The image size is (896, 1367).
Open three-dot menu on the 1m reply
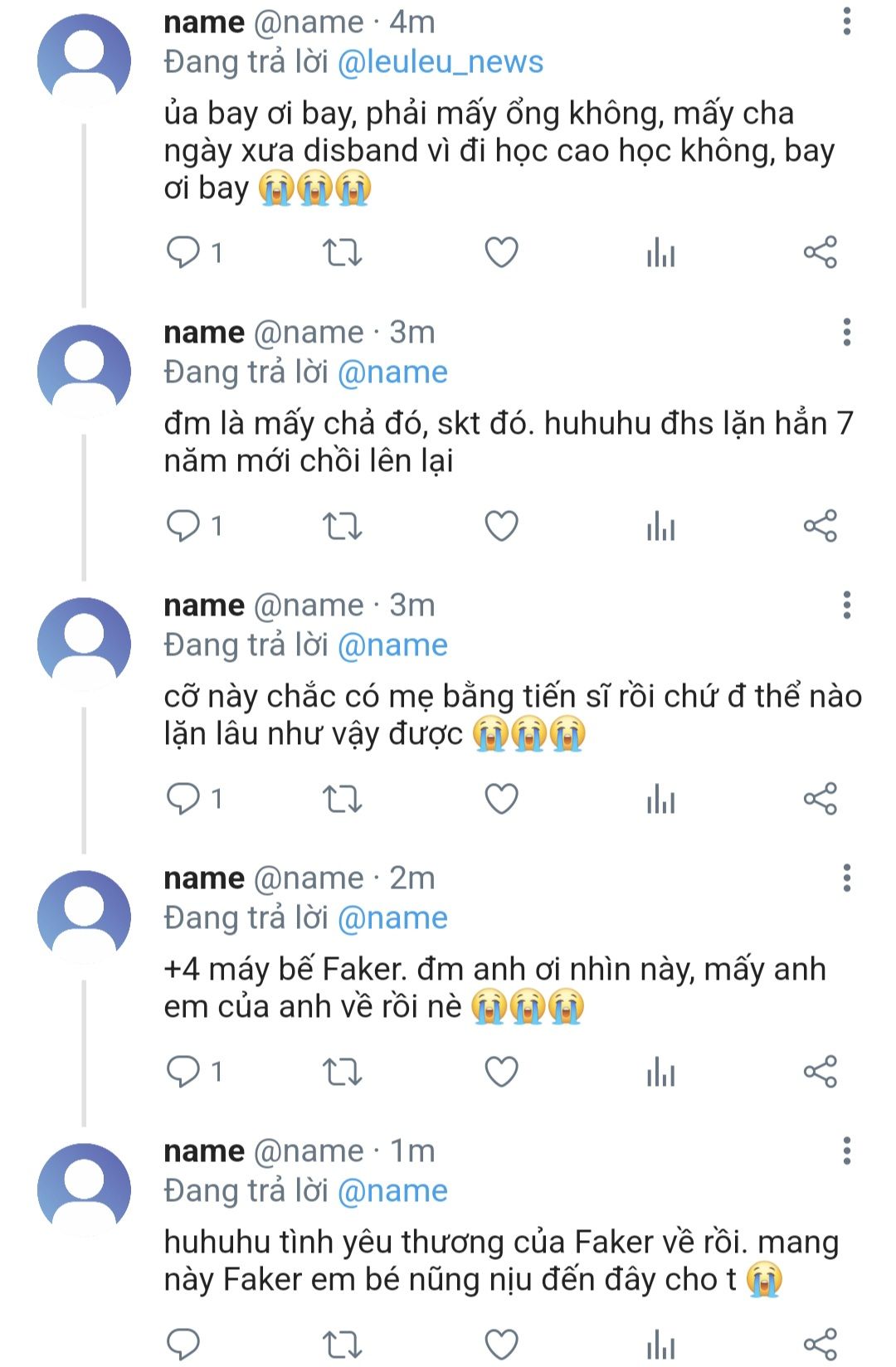(x=846, y=1151)
